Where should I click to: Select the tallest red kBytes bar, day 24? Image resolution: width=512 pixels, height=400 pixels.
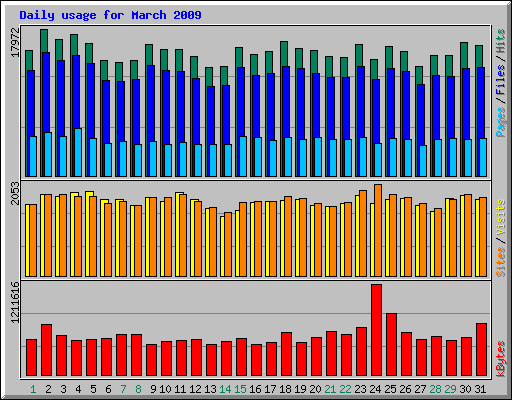377,330
